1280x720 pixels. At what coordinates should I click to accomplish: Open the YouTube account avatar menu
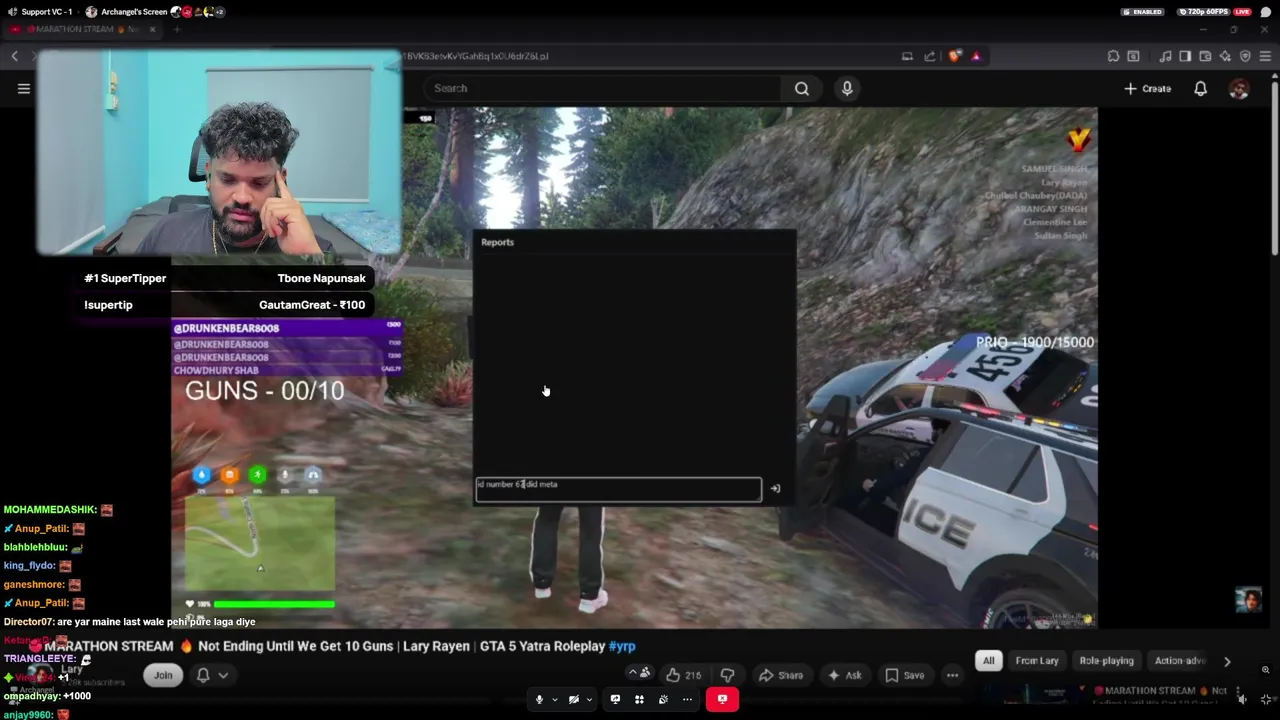pos(1239,88)
